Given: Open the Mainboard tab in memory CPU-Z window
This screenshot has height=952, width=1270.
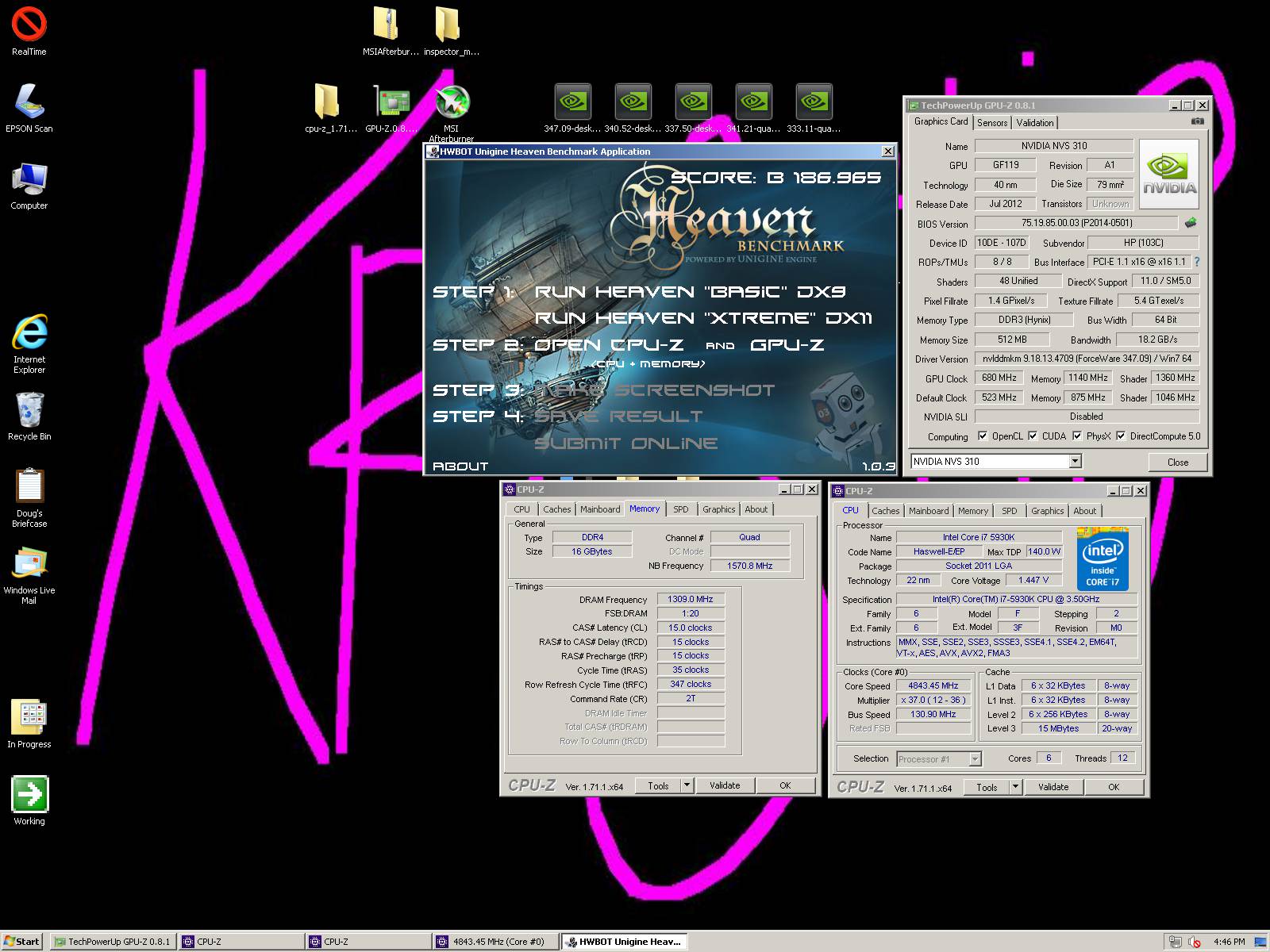Looking at the screenshot, I should pos(600,509).
